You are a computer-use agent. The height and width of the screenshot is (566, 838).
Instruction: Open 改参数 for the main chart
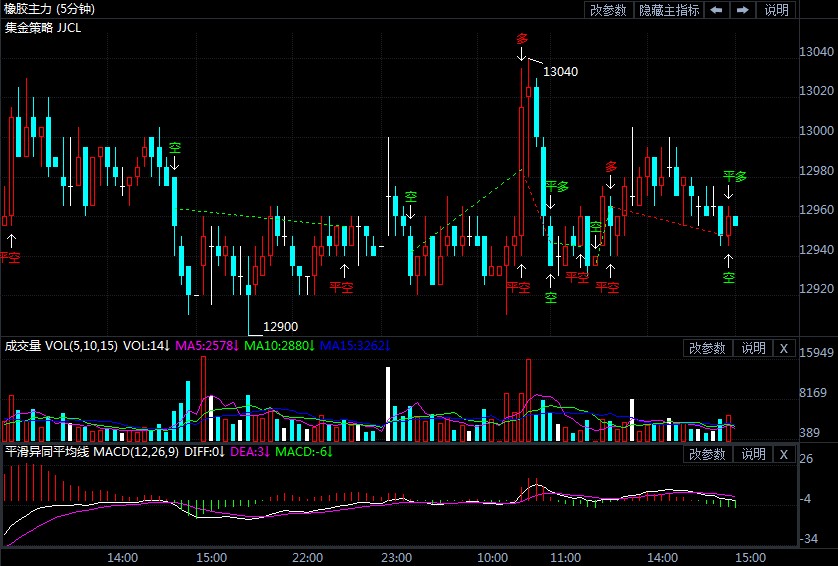tap(608, 10)
